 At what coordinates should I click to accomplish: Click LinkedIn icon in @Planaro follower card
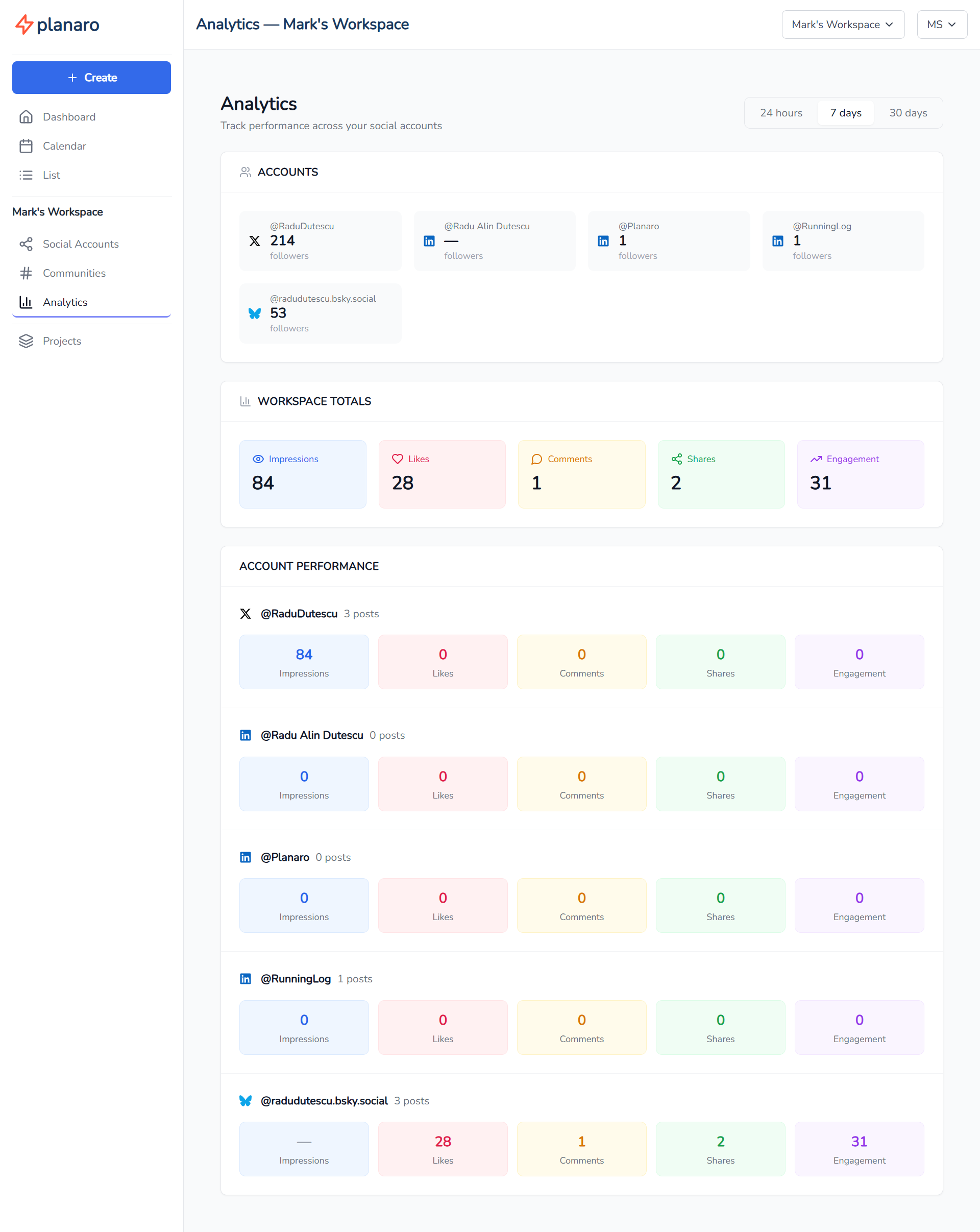[x=603, y=241]
